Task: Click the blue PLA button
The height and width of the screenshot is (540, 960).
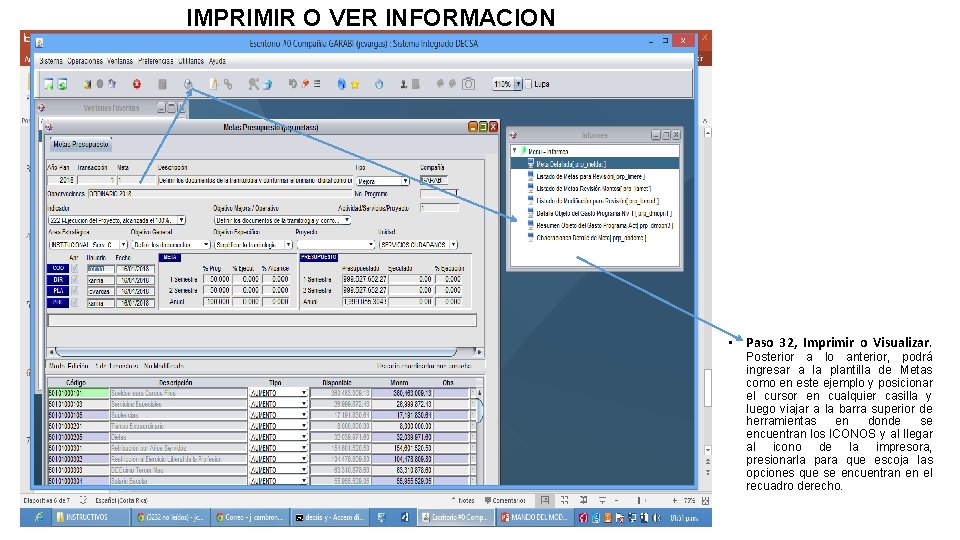Action: (x=58, y=291)
